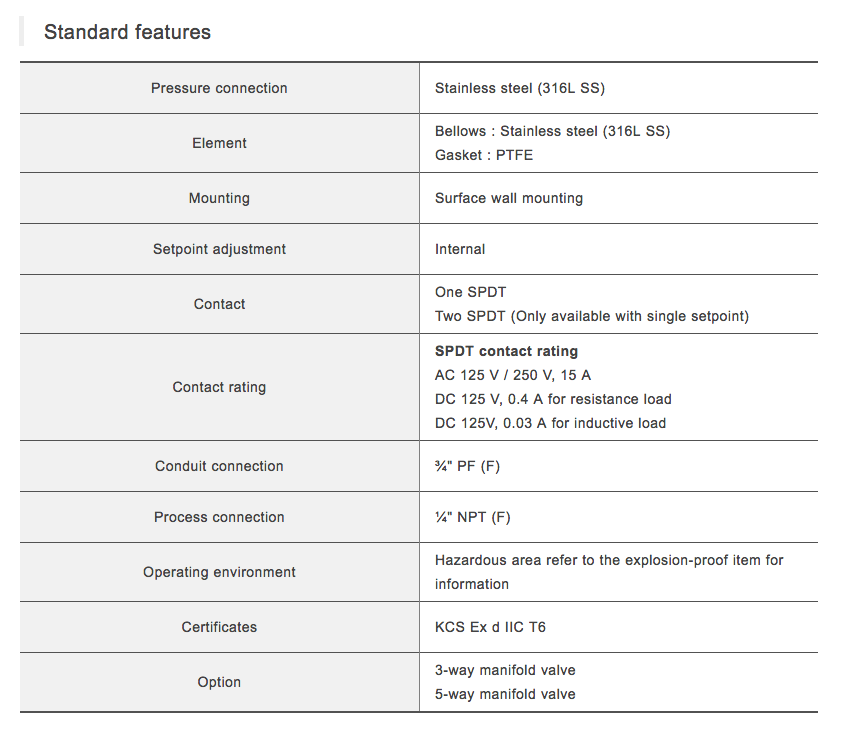Viewport: 854px width, 731px height.
Task: Select the Conduit connection label
Action: [x=219, y=466]
